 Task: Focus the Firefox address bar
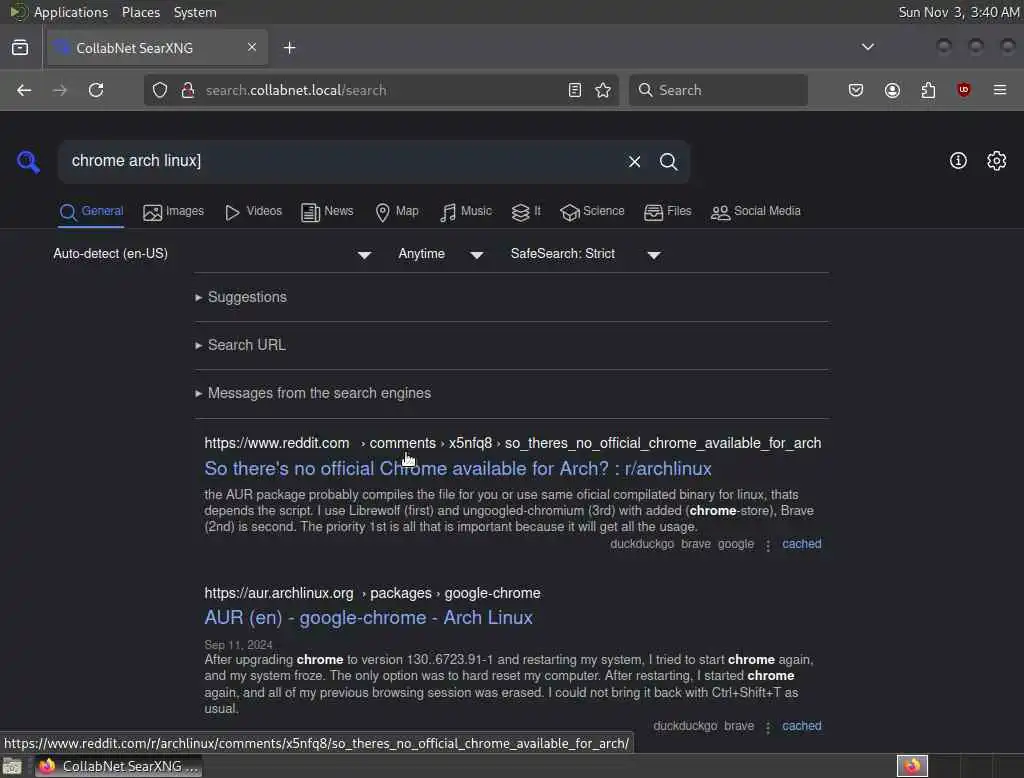(x=381, y=90)
